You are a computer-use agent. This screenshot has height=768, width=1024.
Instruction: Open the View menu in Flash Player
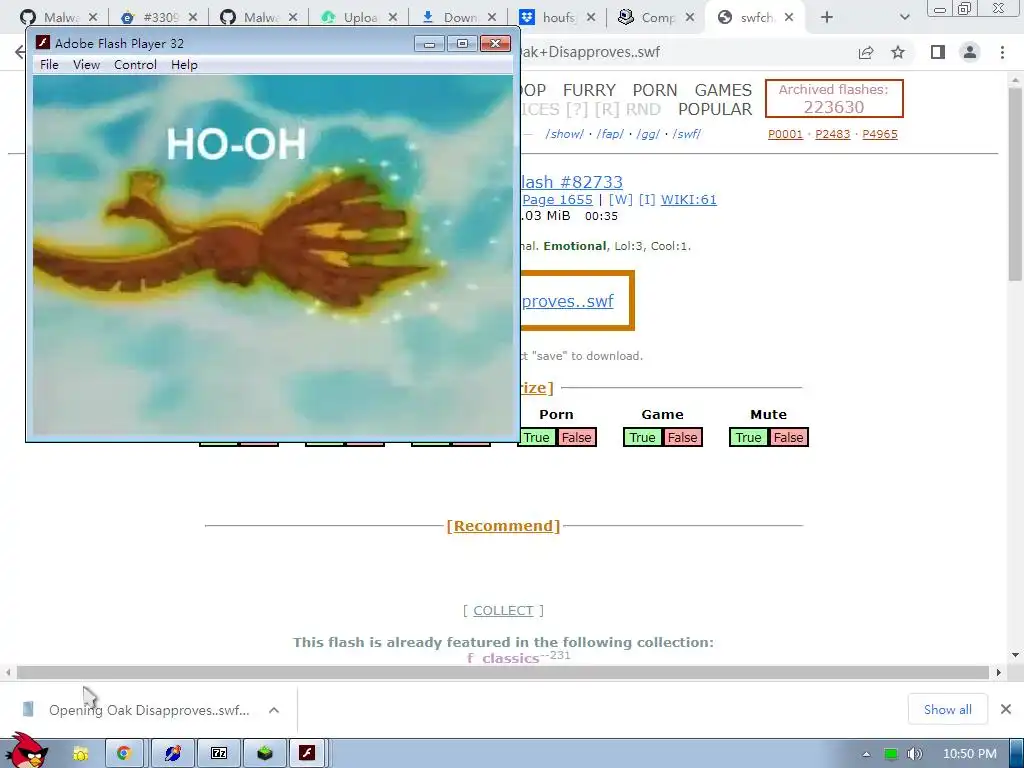tap(86, 65)
